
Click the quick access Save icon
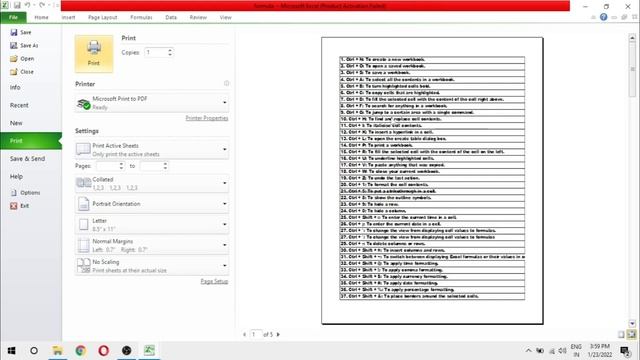pyautogui.click(x=17, y=5)
